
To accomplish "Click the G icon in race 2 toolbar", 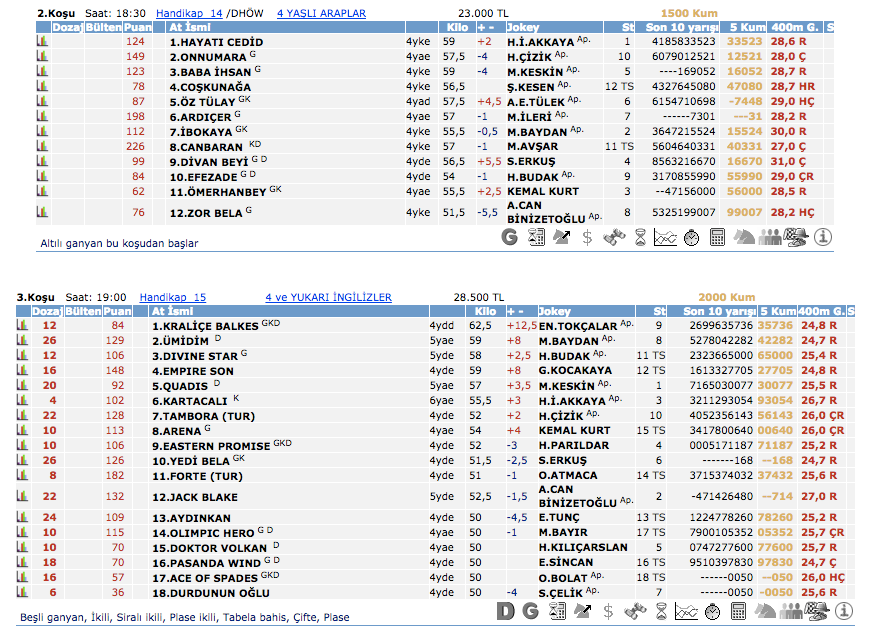I will 510,237.
